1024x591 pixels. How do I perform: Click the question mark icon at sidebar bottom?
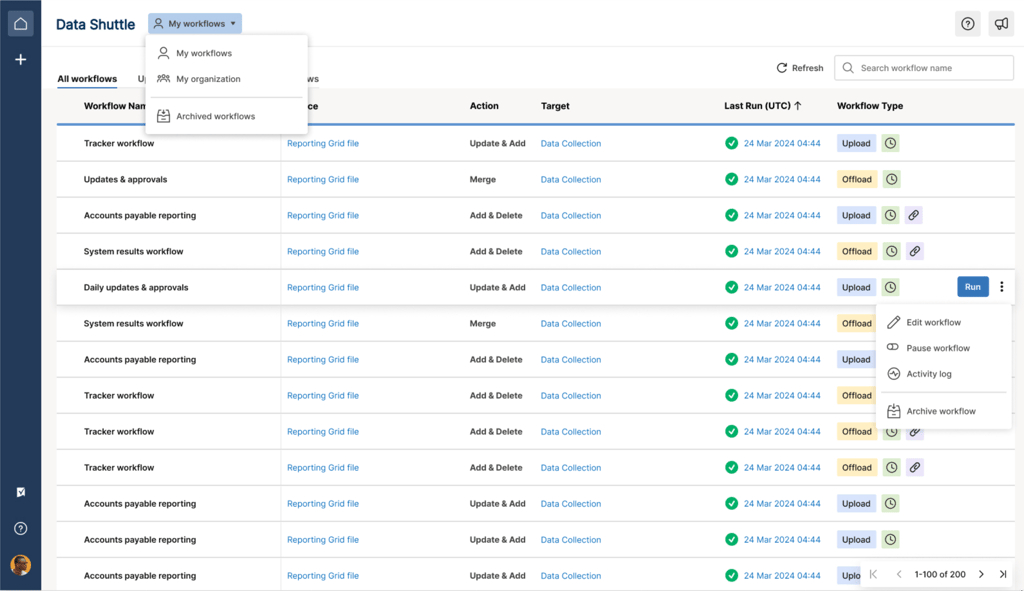(x=20, y=528)
